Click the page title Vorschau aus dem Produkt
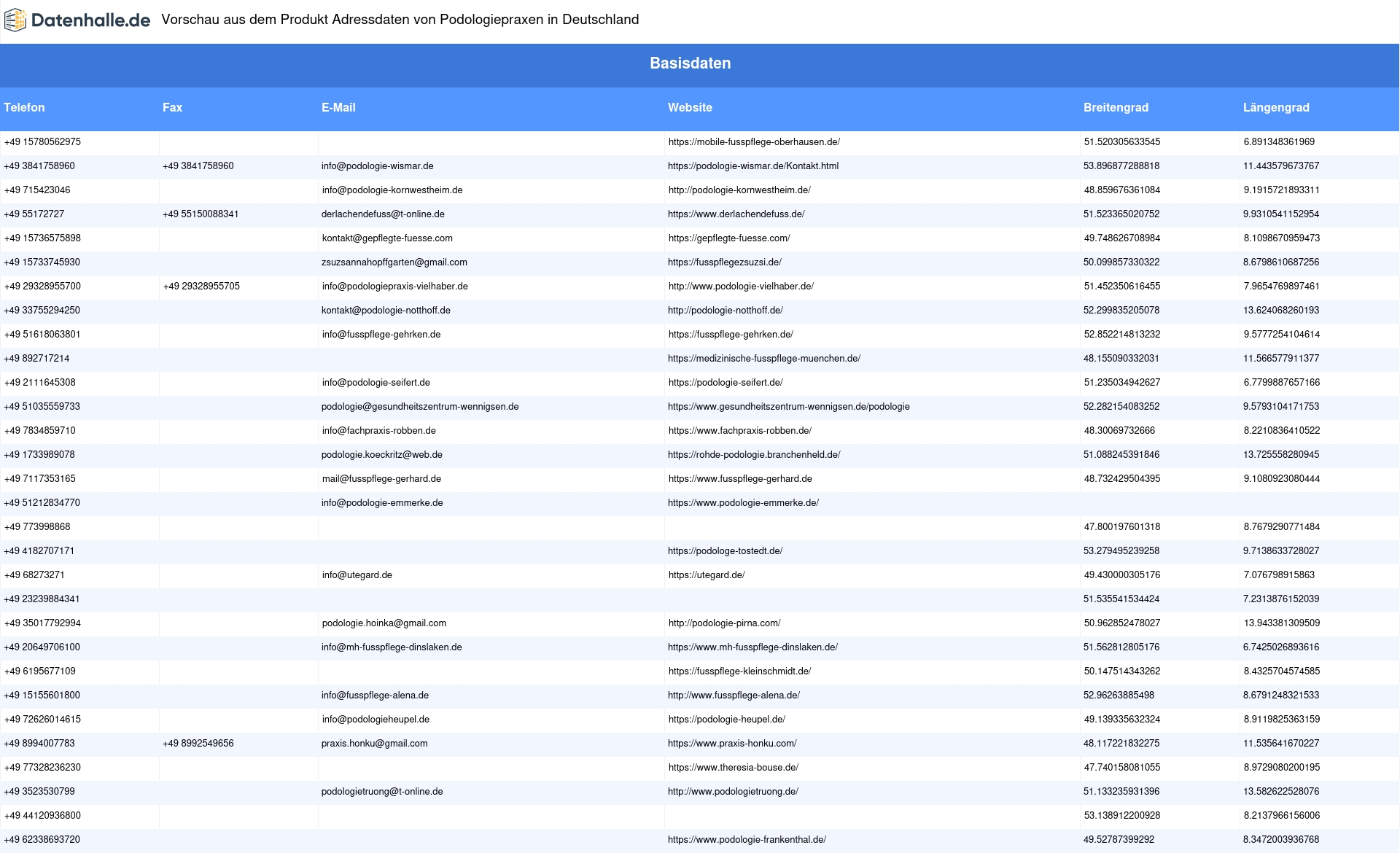 coord(400,20)
